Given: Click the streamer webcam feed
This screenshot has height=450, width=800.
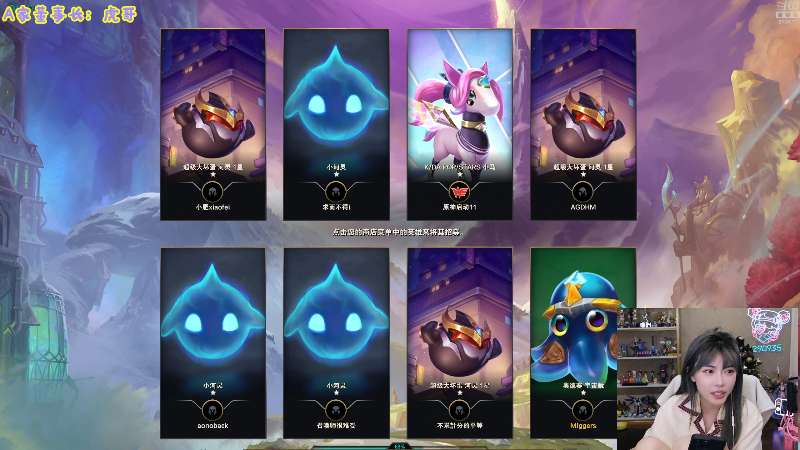Looking at the screenshot, I should (x=708, y=379).
